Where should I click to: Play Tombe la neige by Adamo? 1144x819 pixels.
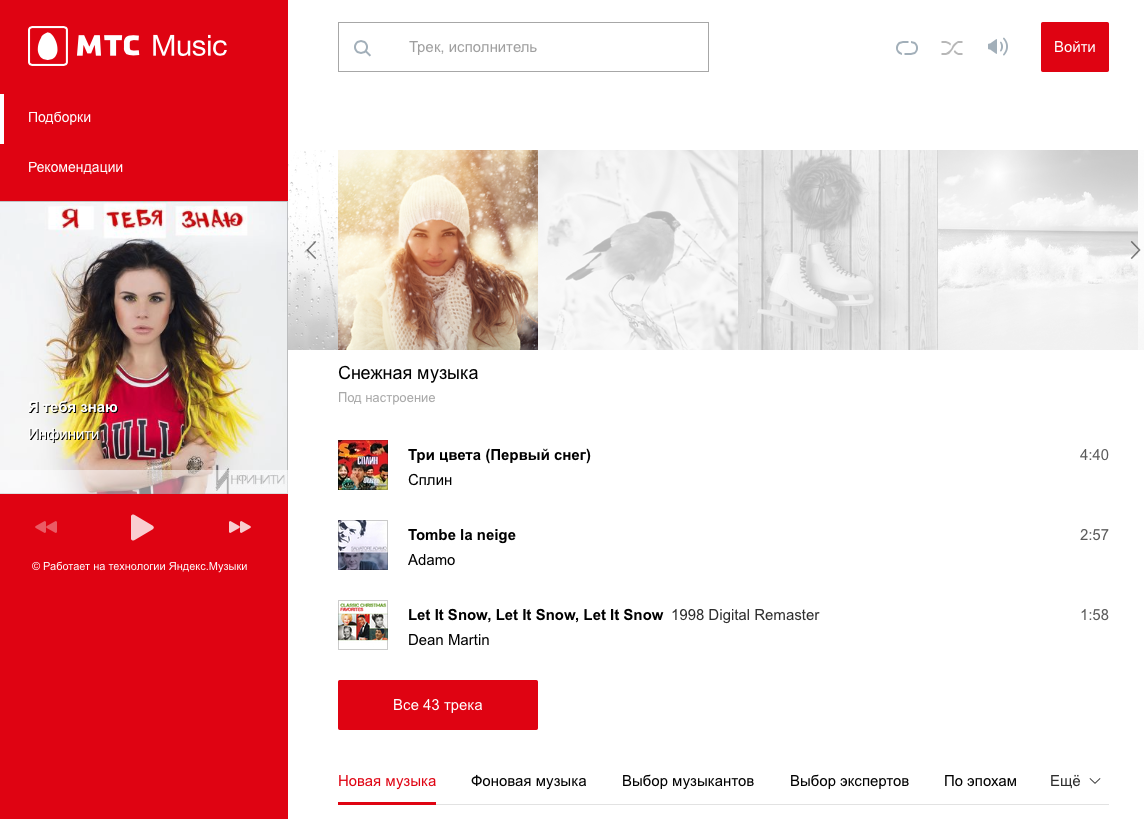[x=462, y=535]
